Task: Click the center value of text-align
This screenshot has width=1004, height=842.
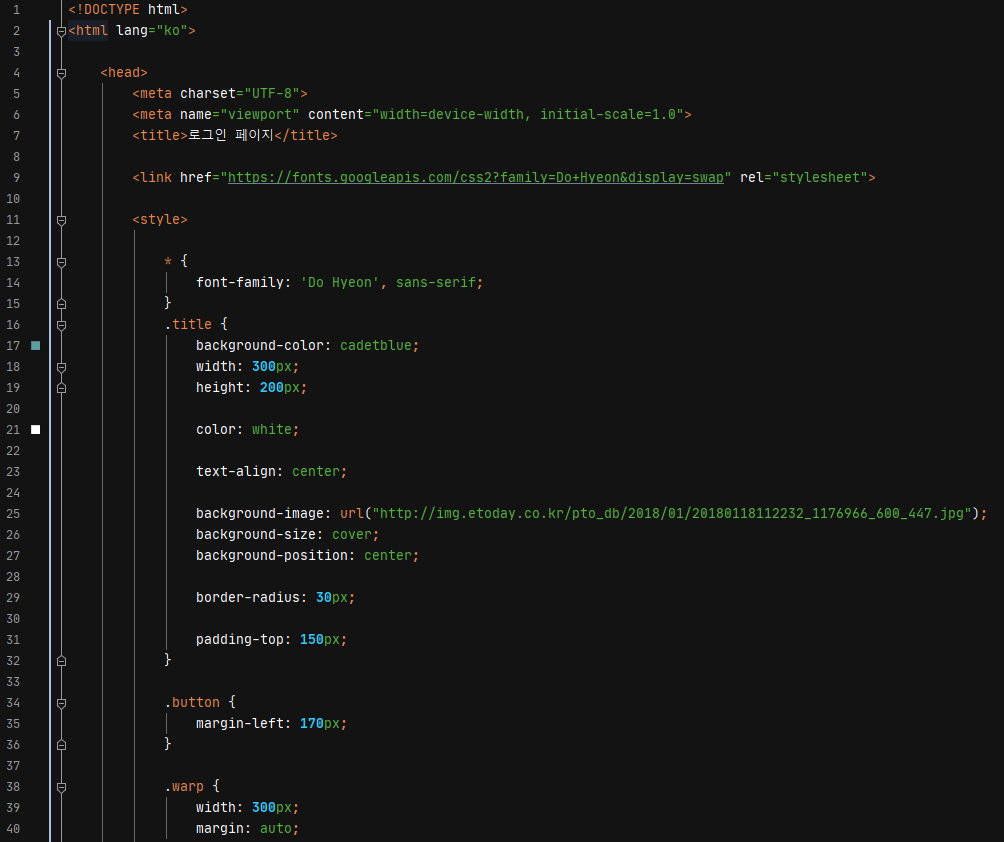Action: (316, 472)
